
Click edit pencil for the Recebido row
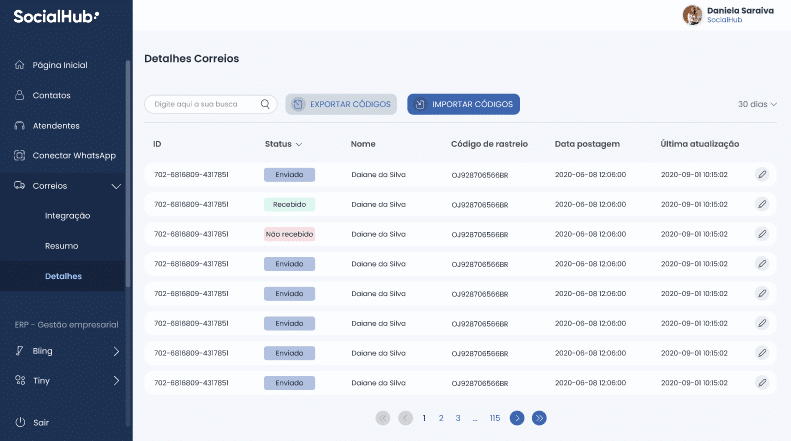tap(762, 204)
